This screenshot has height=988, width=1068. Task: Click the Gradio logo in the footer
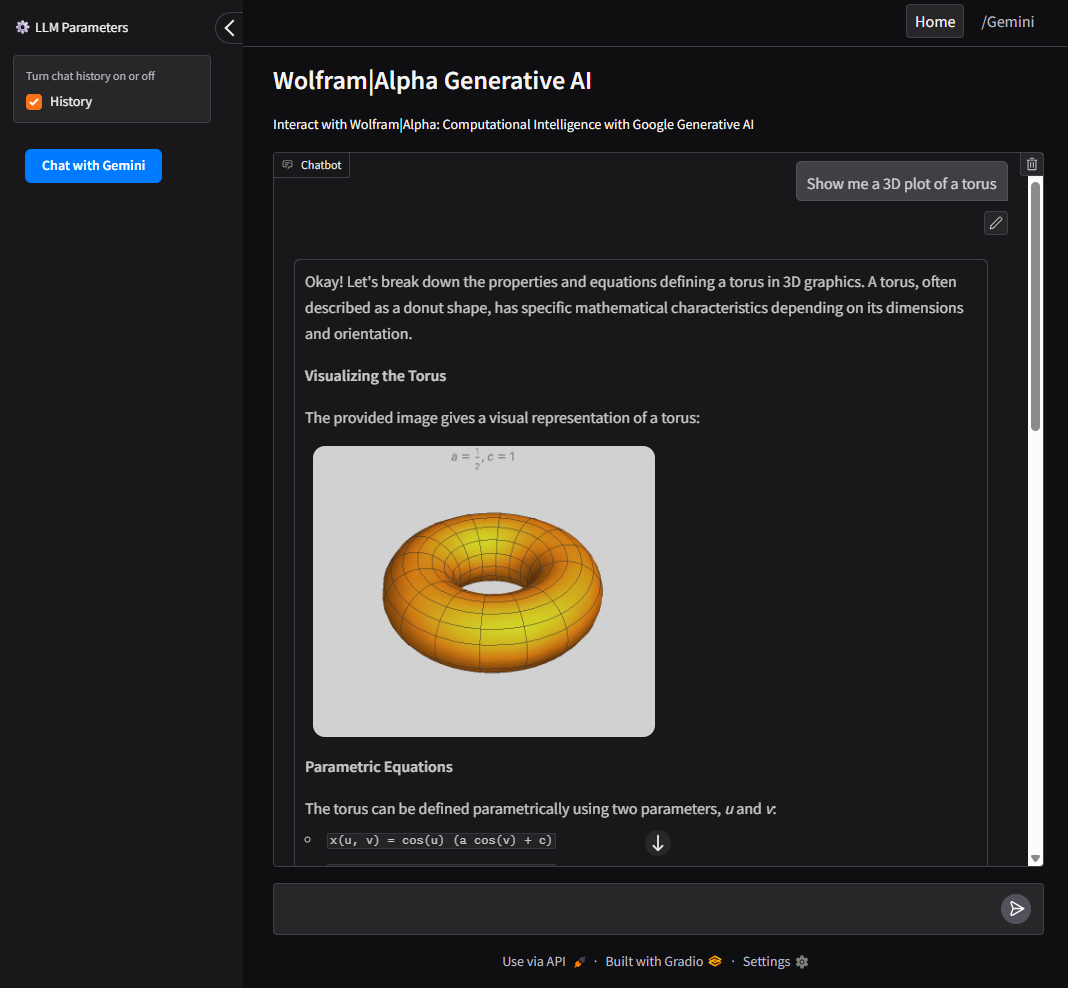[713, 961]
